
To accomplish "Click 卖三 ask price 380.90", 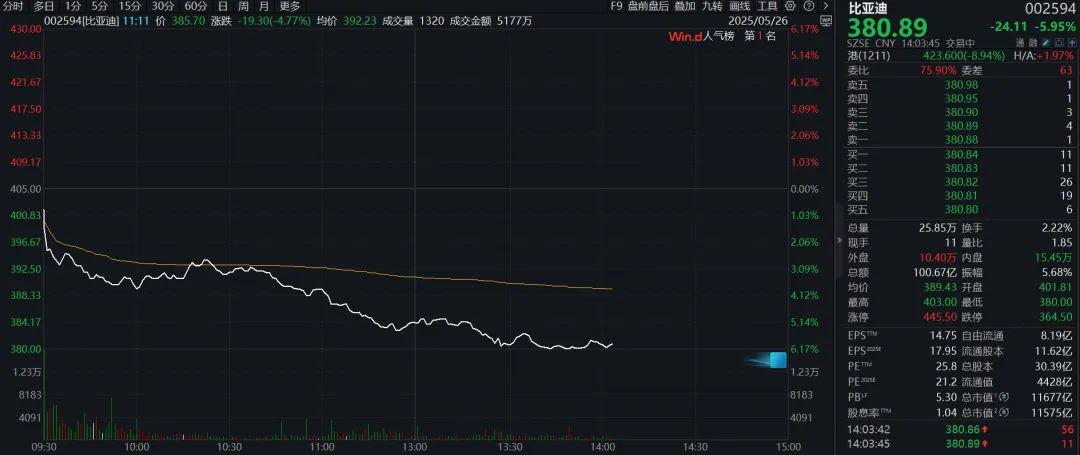I will point(961,112).
